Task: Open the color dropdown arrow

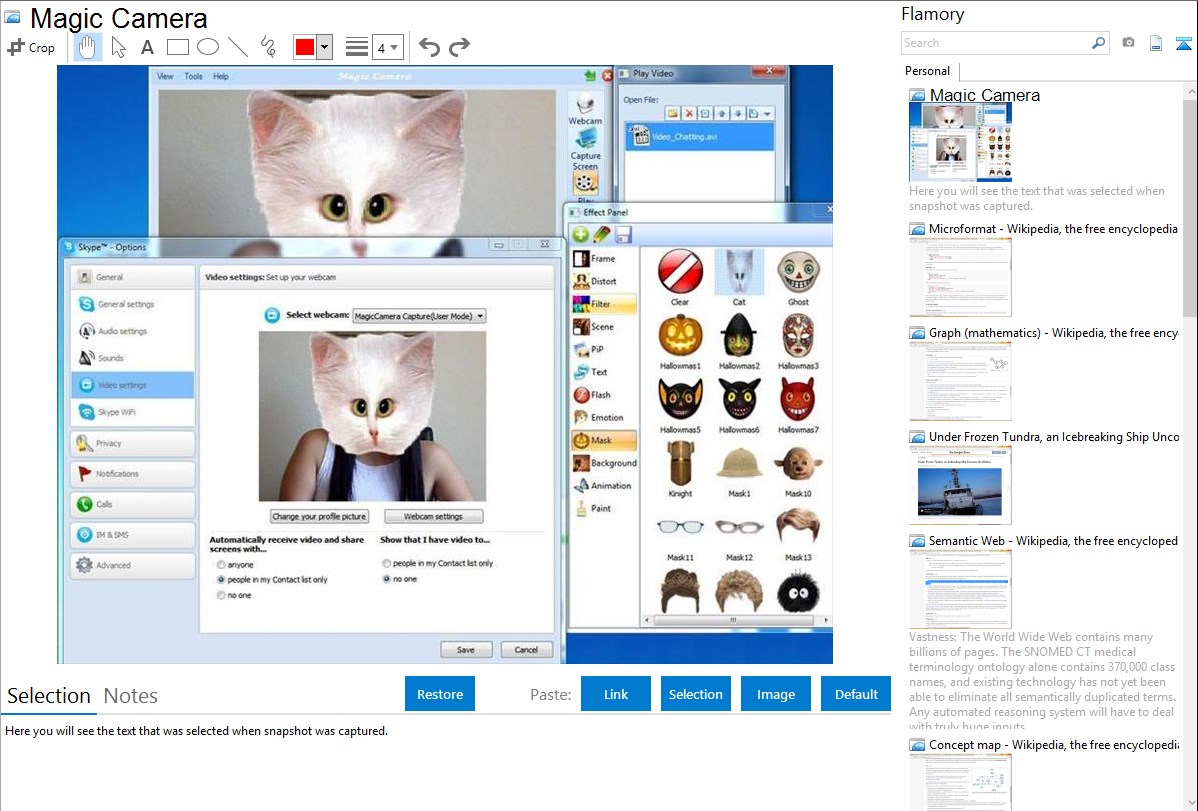Action: pos(324,47)
